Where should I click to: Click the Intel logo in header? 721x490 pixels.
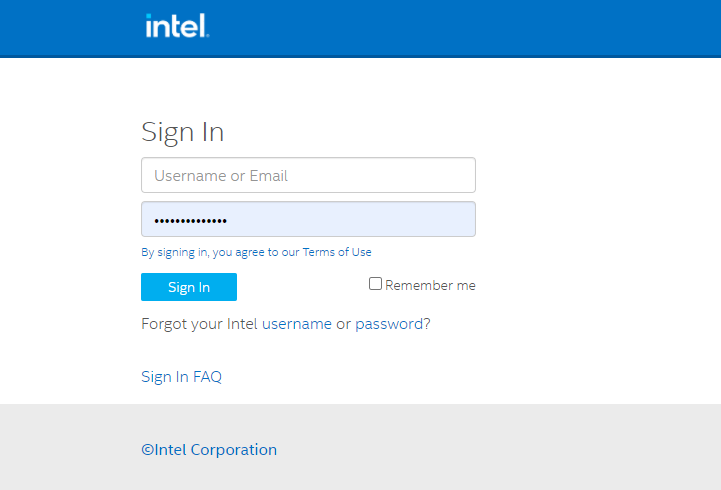(x=177, y=26)
